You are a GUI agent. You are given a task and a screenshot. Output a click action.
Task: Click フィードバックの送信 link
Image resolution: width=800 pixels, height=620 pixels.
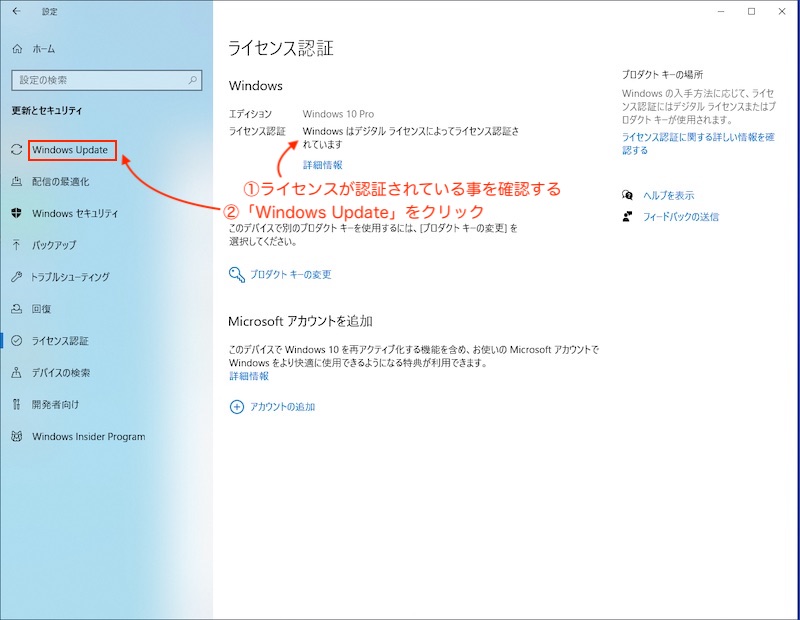click(681, 216)
